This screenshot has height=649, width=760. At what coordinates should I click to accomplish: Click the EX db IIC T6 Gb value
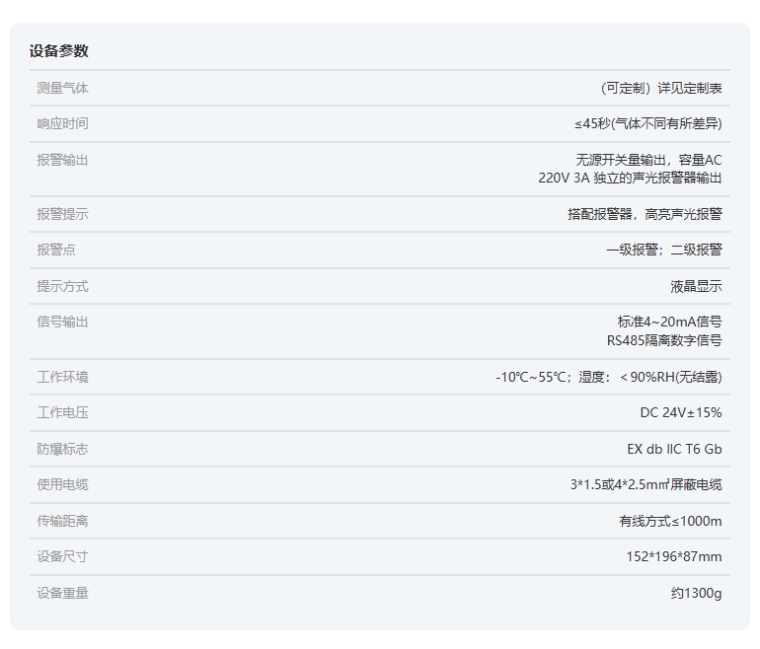[674, 449]
